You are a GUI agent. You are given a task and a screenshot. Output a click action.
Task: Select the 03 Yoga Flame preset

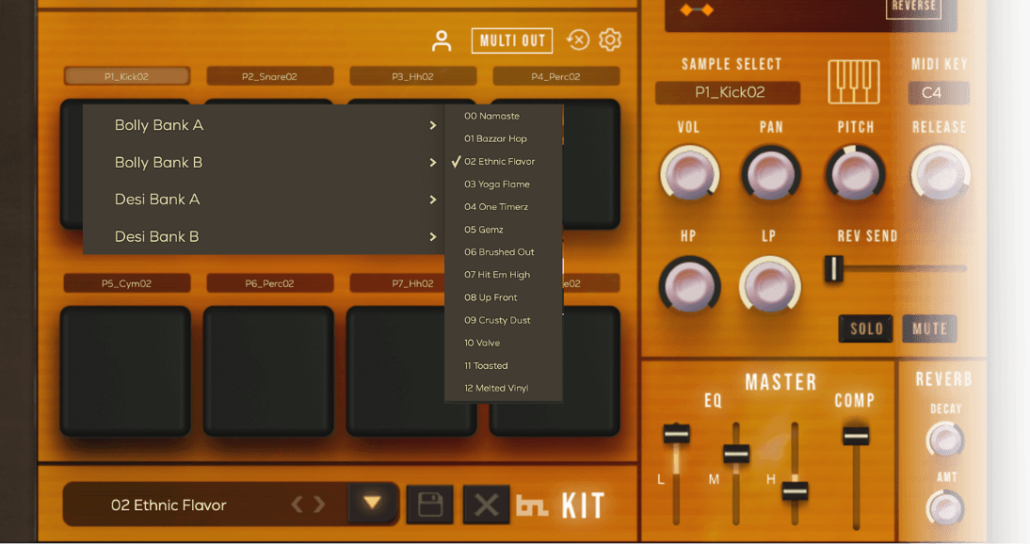click(x=497, y=184)
